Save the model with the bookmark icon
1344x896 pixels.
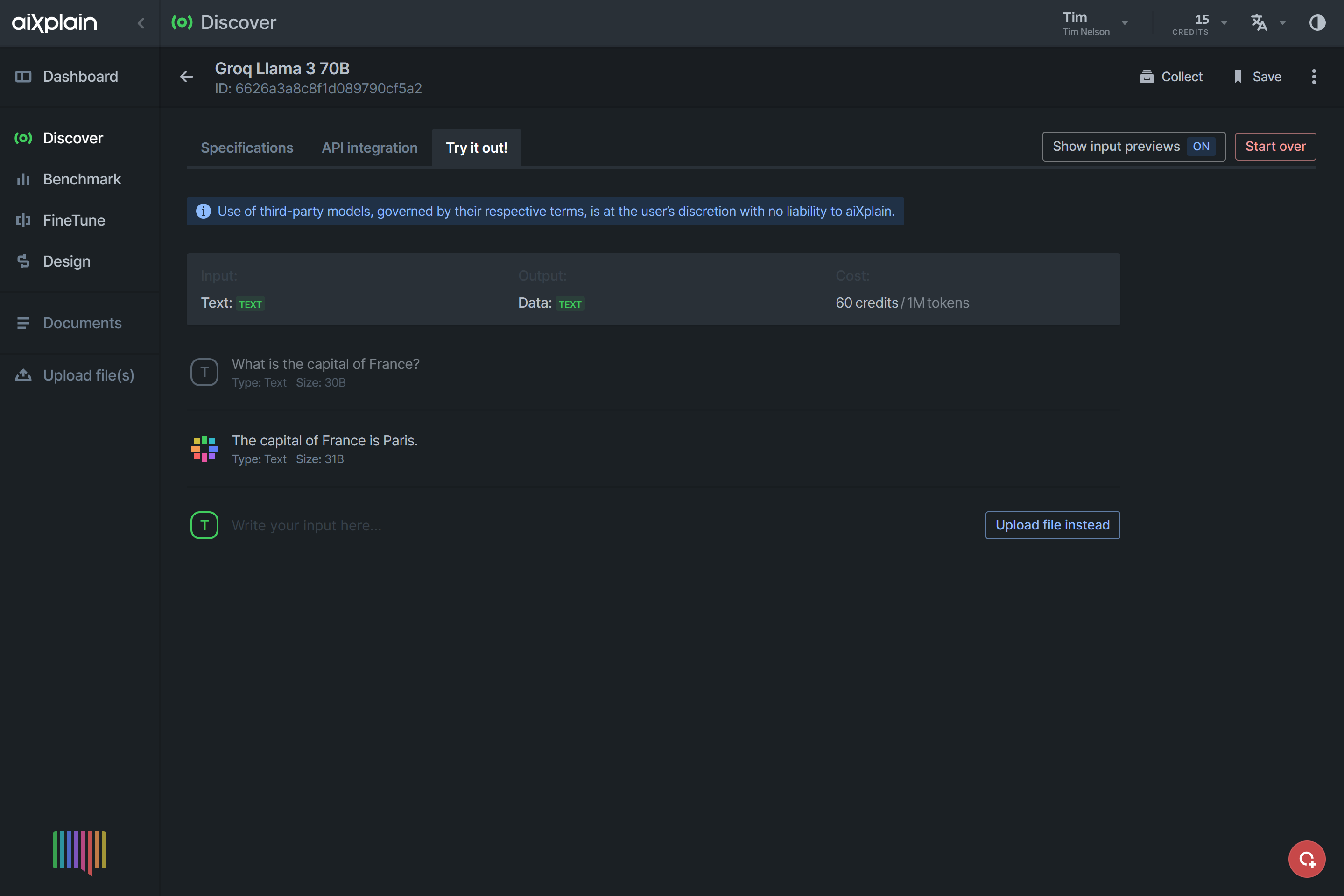tap(1237, 77)
